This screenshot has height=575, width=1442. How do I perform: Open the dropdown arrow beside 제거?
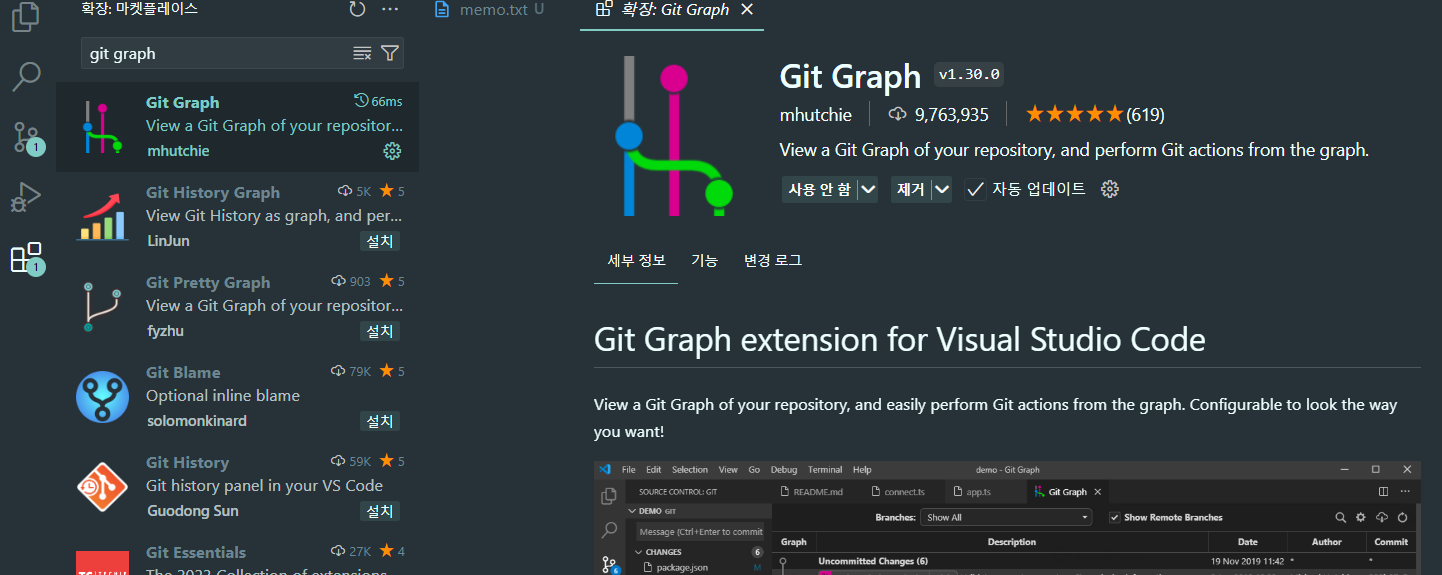tap(941, 189)
